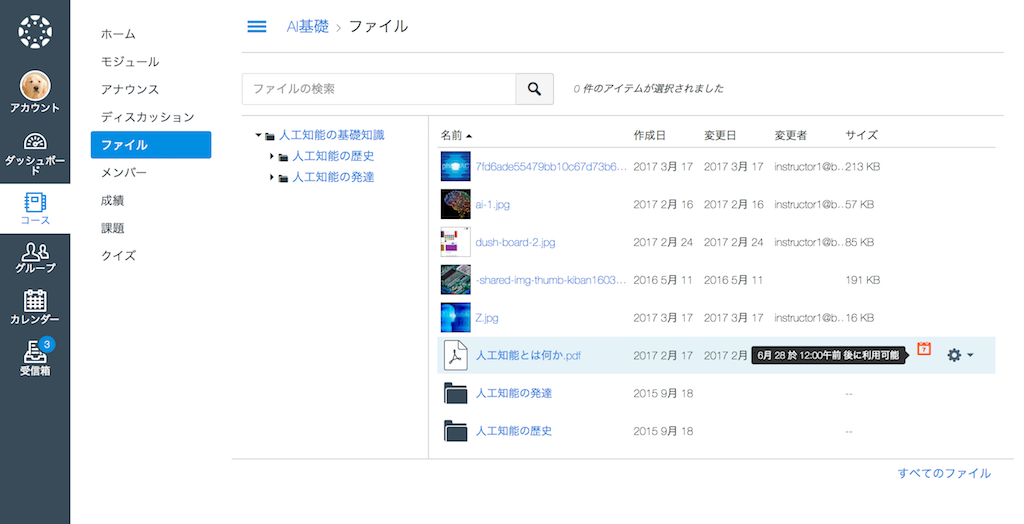Focus the ファイルの検索 search field
Image resolution: width=1024 pixels, height=524 pixels.
pos(379,89)
